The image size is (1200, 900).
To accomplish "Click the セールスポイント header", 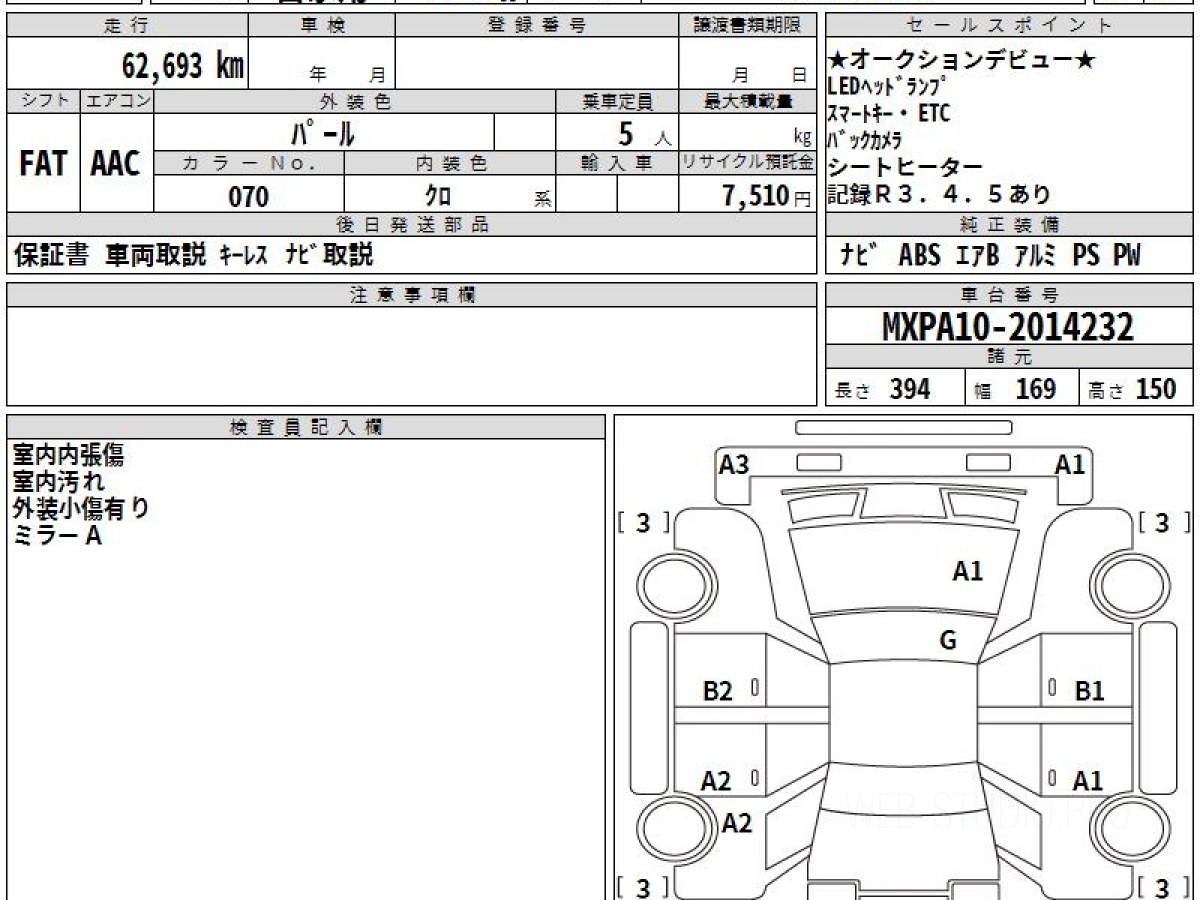I will coord(1009,26).
